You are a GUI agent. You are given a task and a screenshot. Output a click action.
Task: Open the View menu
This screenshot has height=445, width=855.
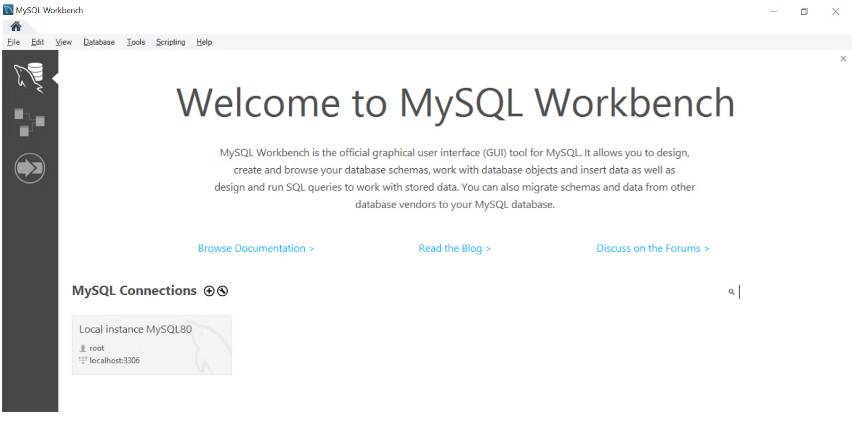coord(63,42)
